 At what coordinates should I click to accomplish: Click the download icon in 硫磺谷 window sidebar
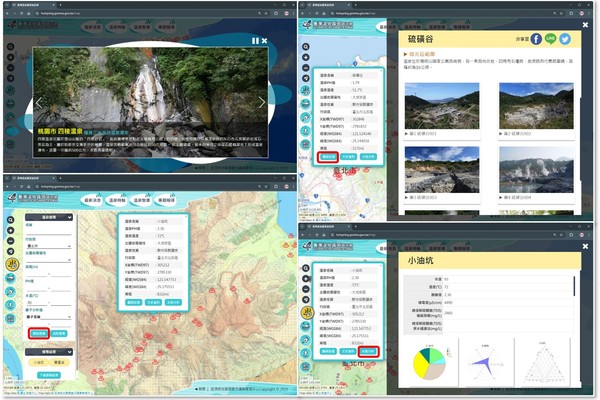305,131
